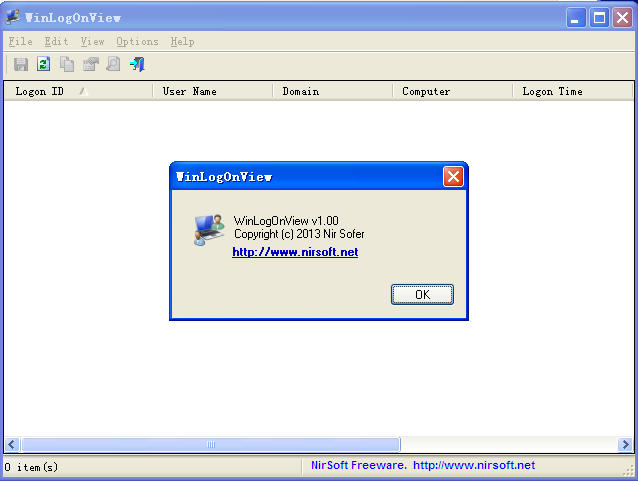The height and width of the screenshot is (481, 638).
Task: Open the Help menu
Action: point(182,42)
